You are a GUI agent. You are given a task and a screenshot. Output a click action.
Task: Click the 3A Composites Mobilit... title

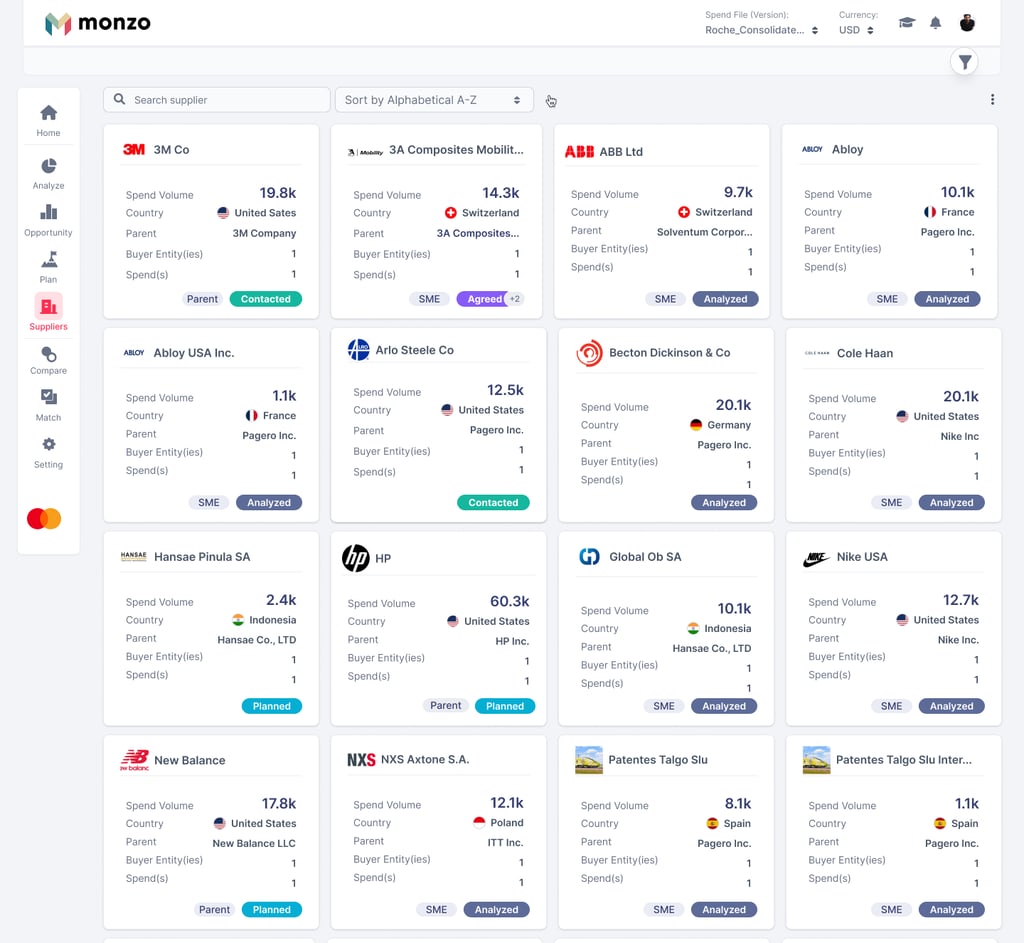pos(456,150)
